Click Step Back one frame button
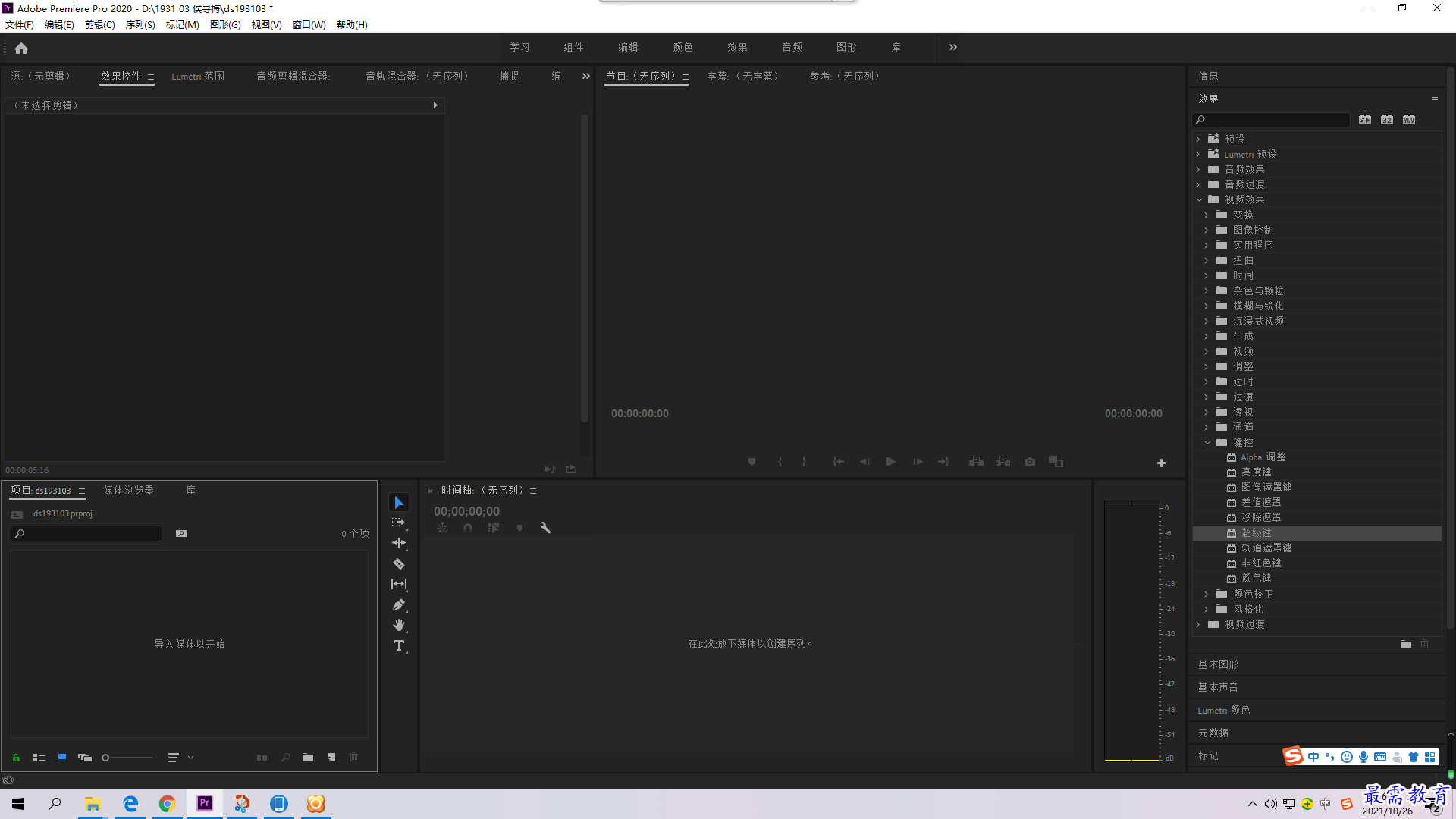 pos(864,461)
